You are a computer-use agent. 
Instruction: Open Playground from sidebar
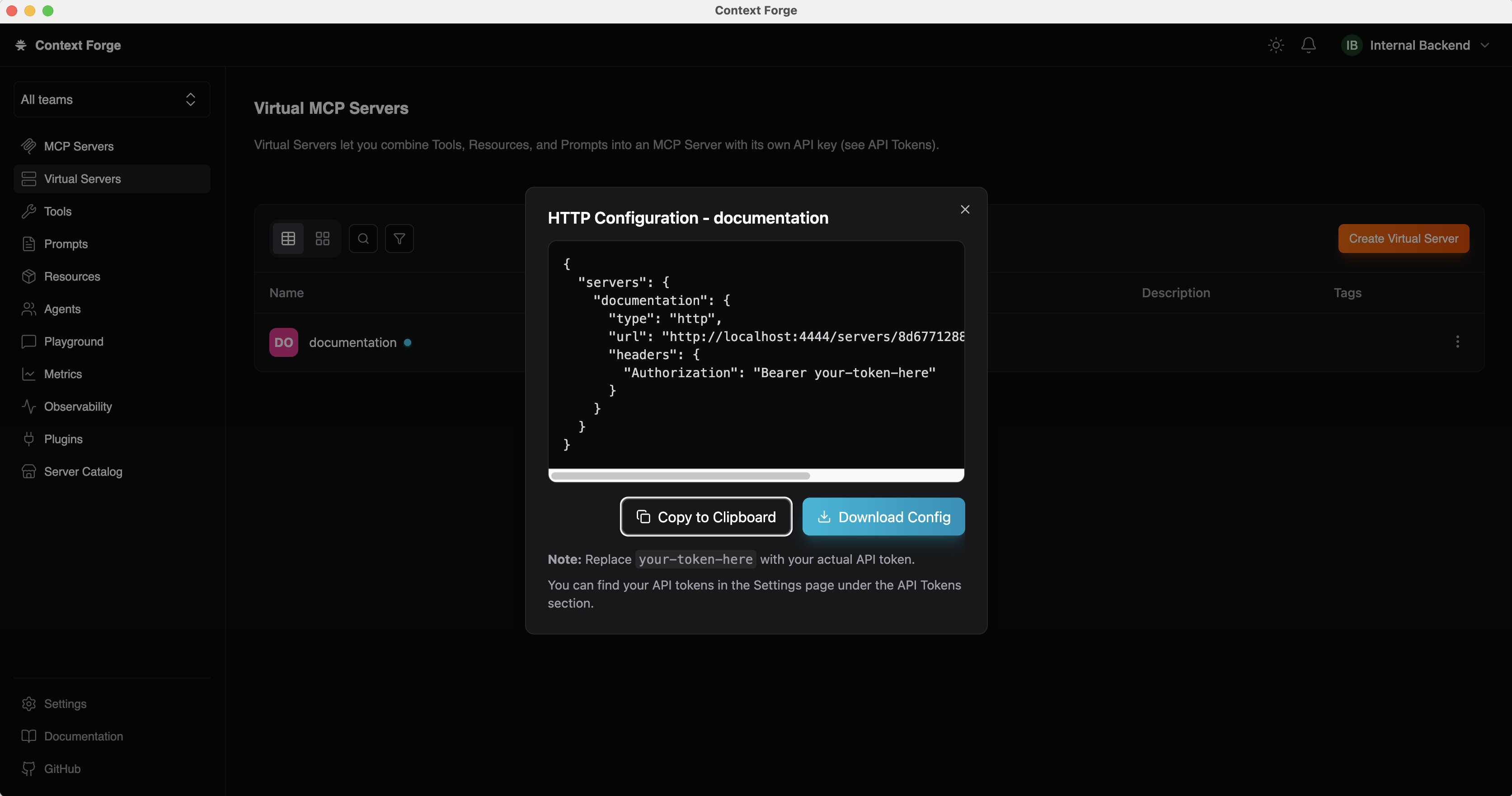point(73,342)
